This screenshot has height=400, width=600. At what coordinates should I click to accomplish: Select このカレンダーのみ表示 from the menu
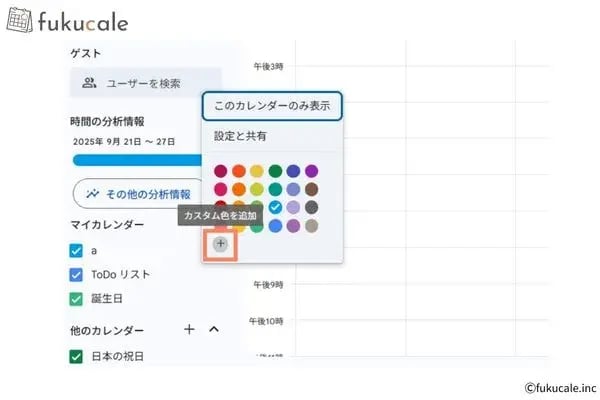(272, 105)
